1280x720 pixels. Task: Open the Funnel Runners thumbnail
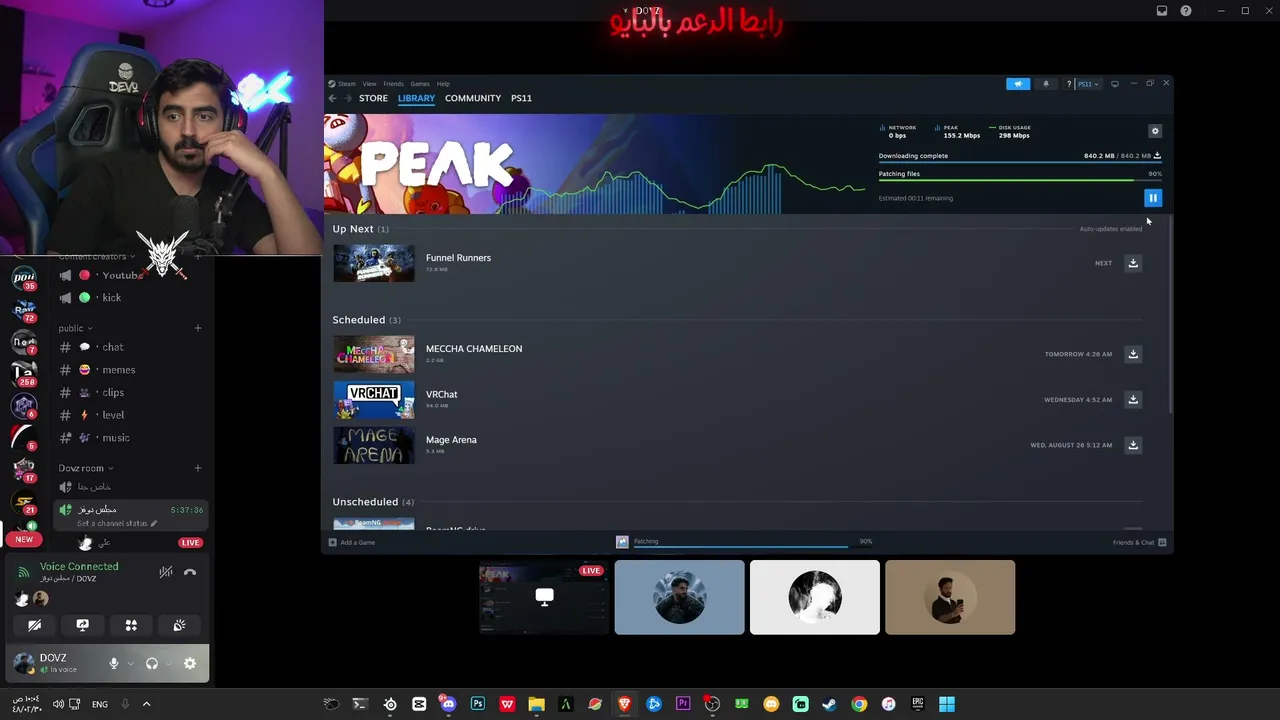point(374,263)
